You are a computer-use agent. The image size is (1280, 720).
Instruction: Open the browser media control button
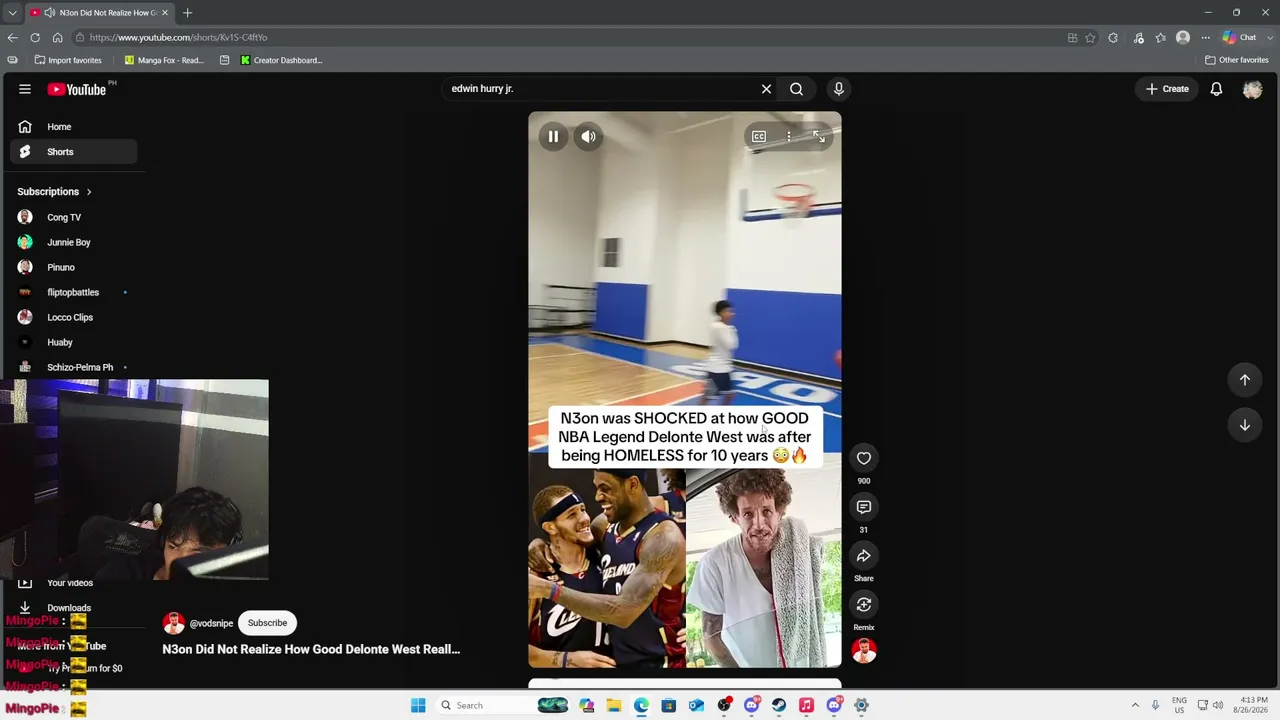[x=1138, y=38]
